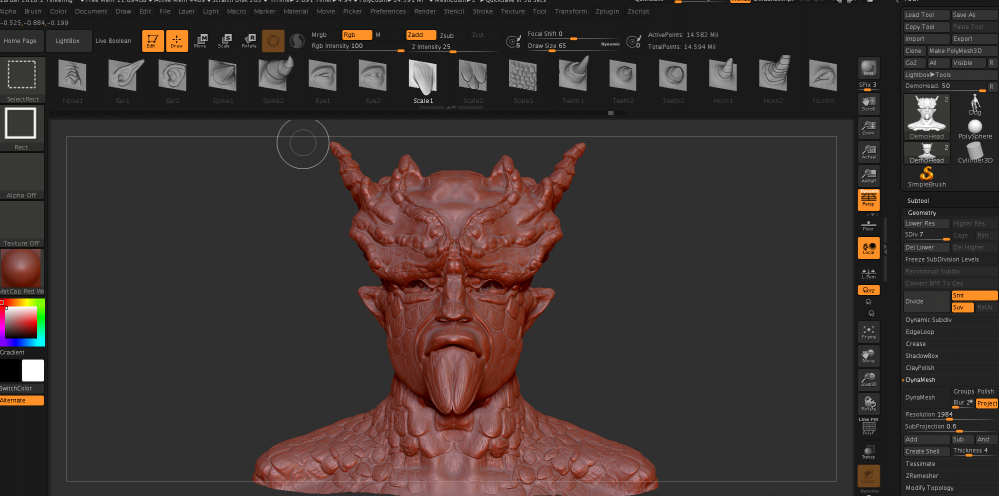Select the SimpleBrush tool icon

pos(927,178)
